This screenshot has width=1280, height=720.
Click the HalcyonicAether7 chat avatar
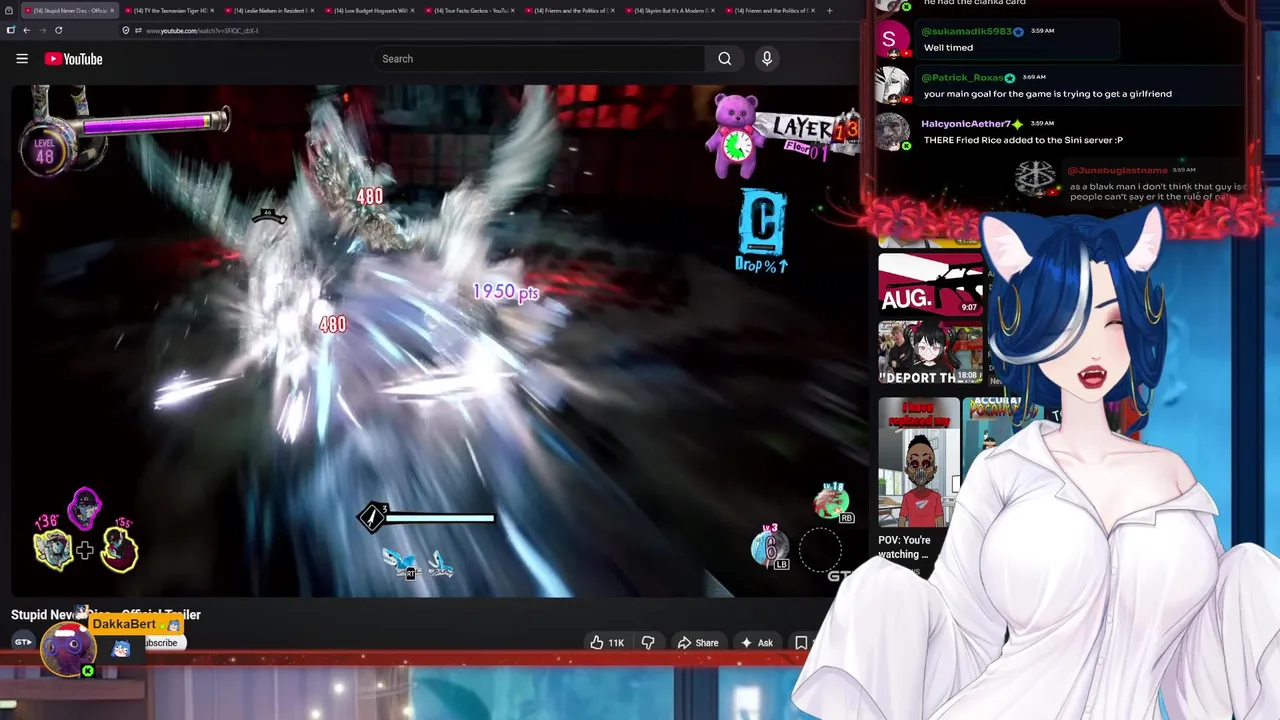tap(892, 132)
